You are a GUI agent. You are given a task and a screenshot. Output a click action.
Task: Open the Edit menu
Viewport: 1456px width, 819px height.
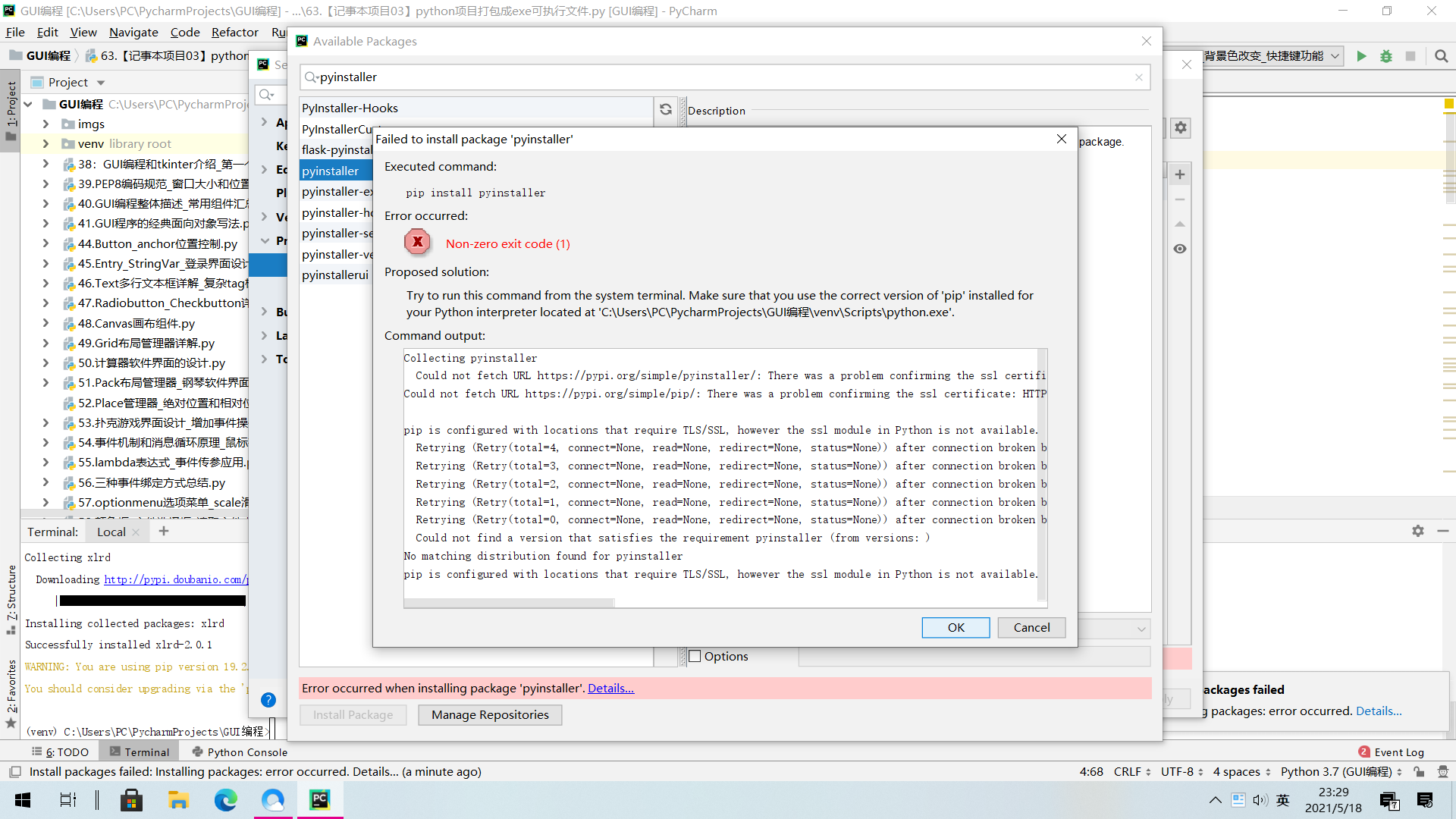47,32
